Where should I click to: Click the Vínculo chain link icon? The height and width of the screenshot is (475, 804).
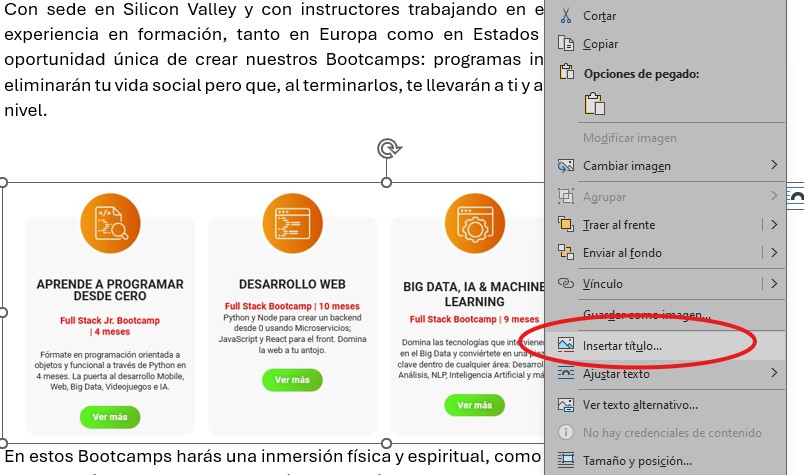(x=566, y=283)
